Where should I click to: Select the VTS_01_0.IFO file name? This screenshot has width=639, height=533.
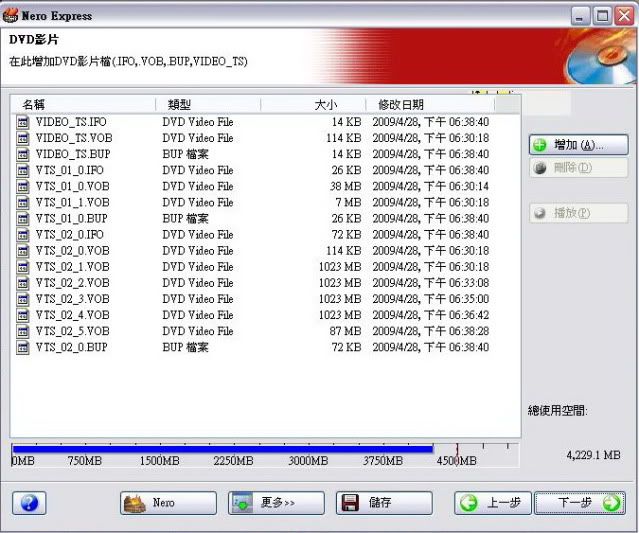point(69,170)
